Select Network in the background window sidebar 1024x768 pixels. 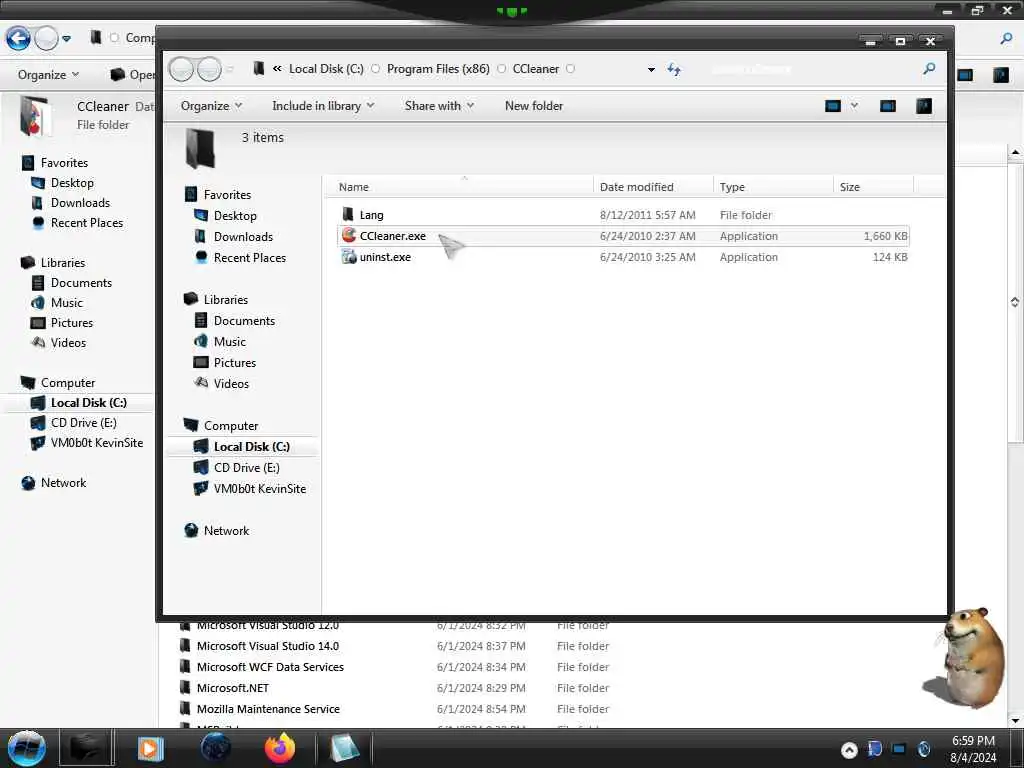click(63, 483)
